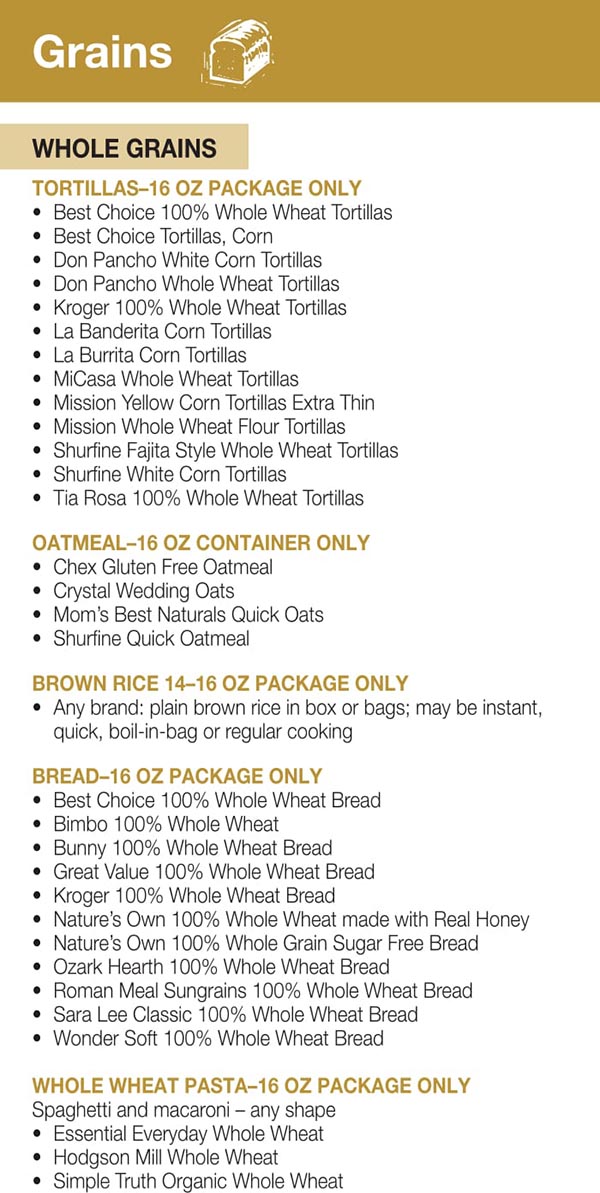
Task: Pick Mom's Best Naturals Quick Oats
Action: pyautogui.click(x=188, y=615)
